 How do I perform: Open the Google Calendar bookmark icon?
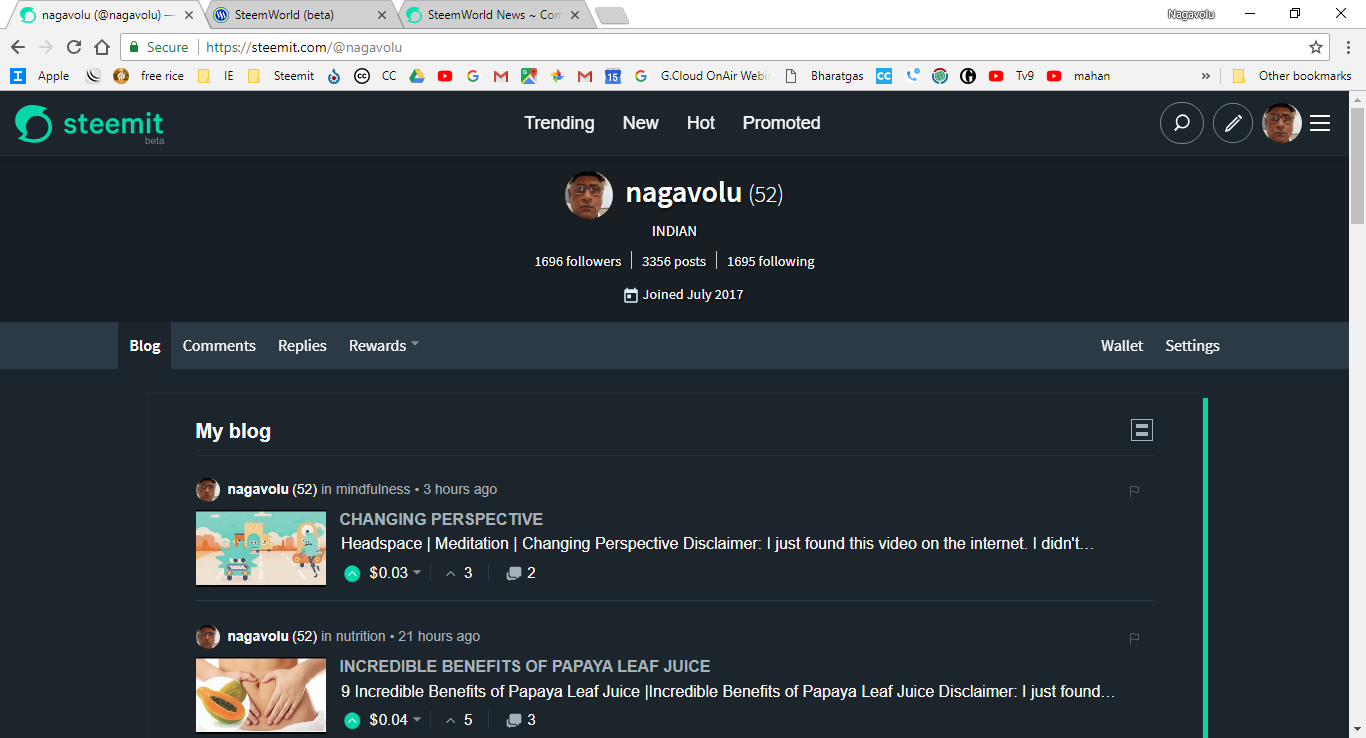(613, 75)
